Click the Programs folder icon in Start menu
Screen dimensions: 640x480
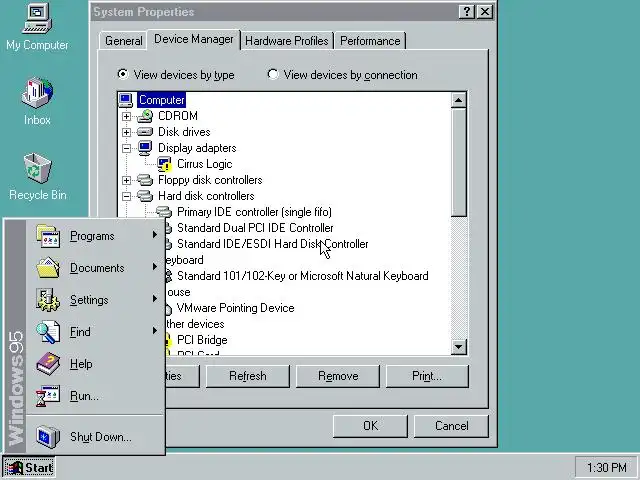[x=48, y=236]
